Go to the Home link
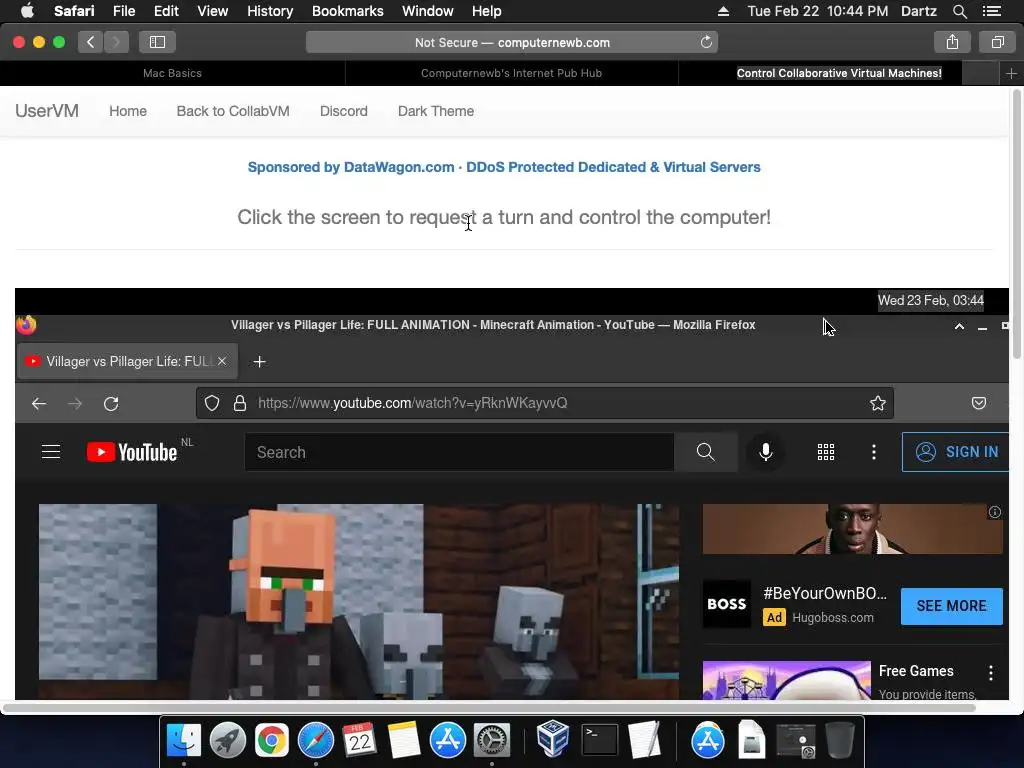 [x=128, y=111]
